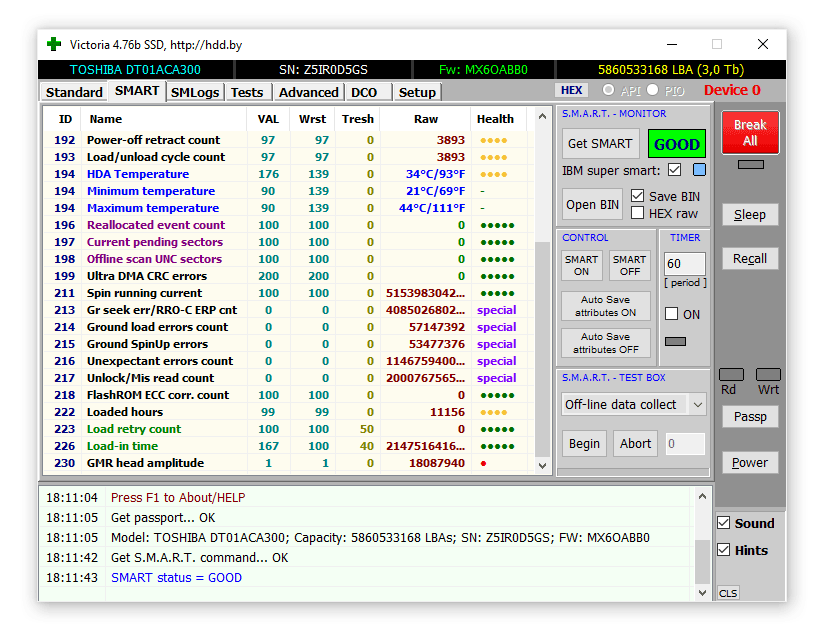Enable the HEX raw checkbox
The image size is (831, 643).
click(x=638, y=213)
